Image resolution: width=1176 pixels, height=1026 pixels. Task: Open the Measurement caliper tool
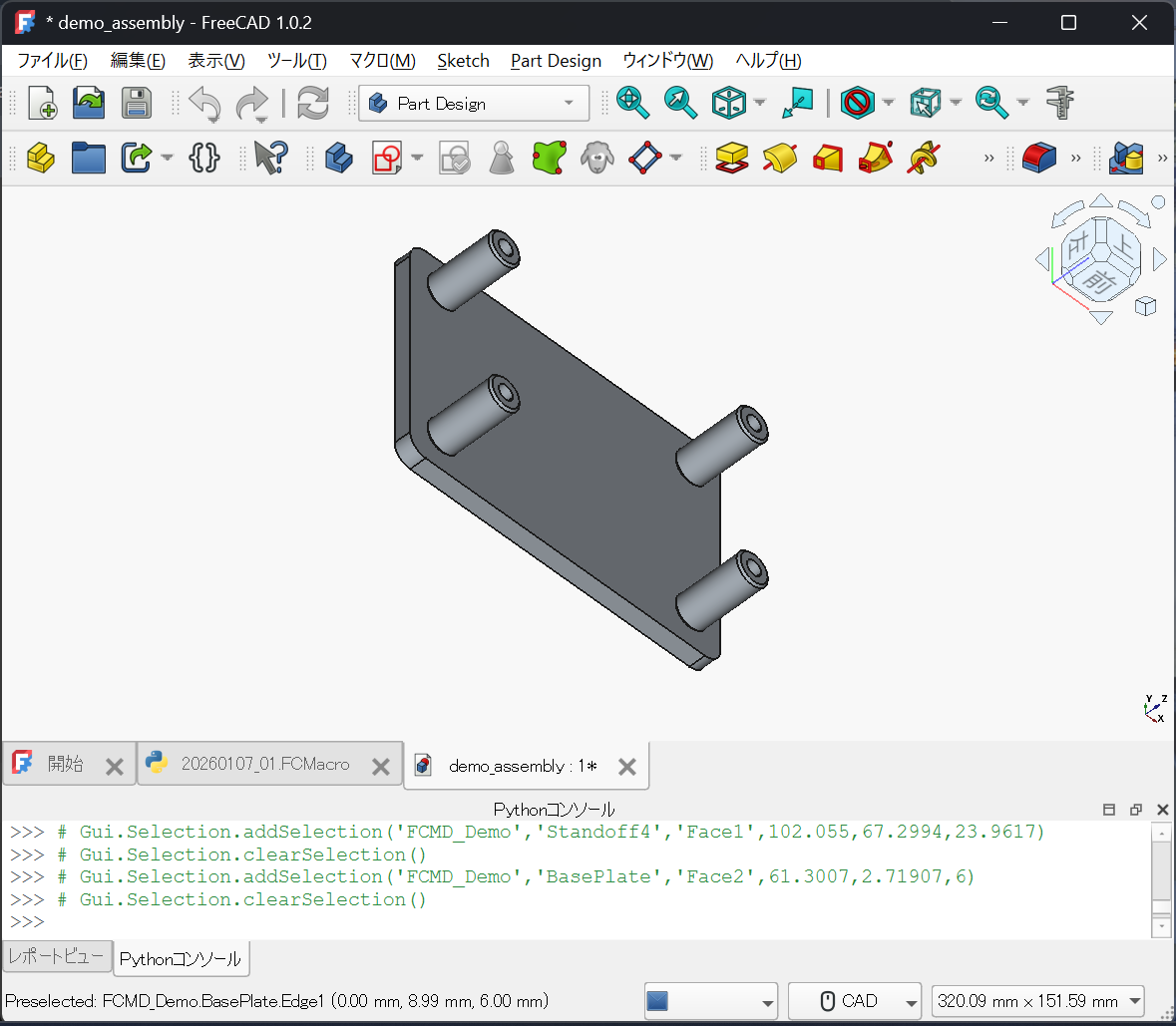(1059, 103)
